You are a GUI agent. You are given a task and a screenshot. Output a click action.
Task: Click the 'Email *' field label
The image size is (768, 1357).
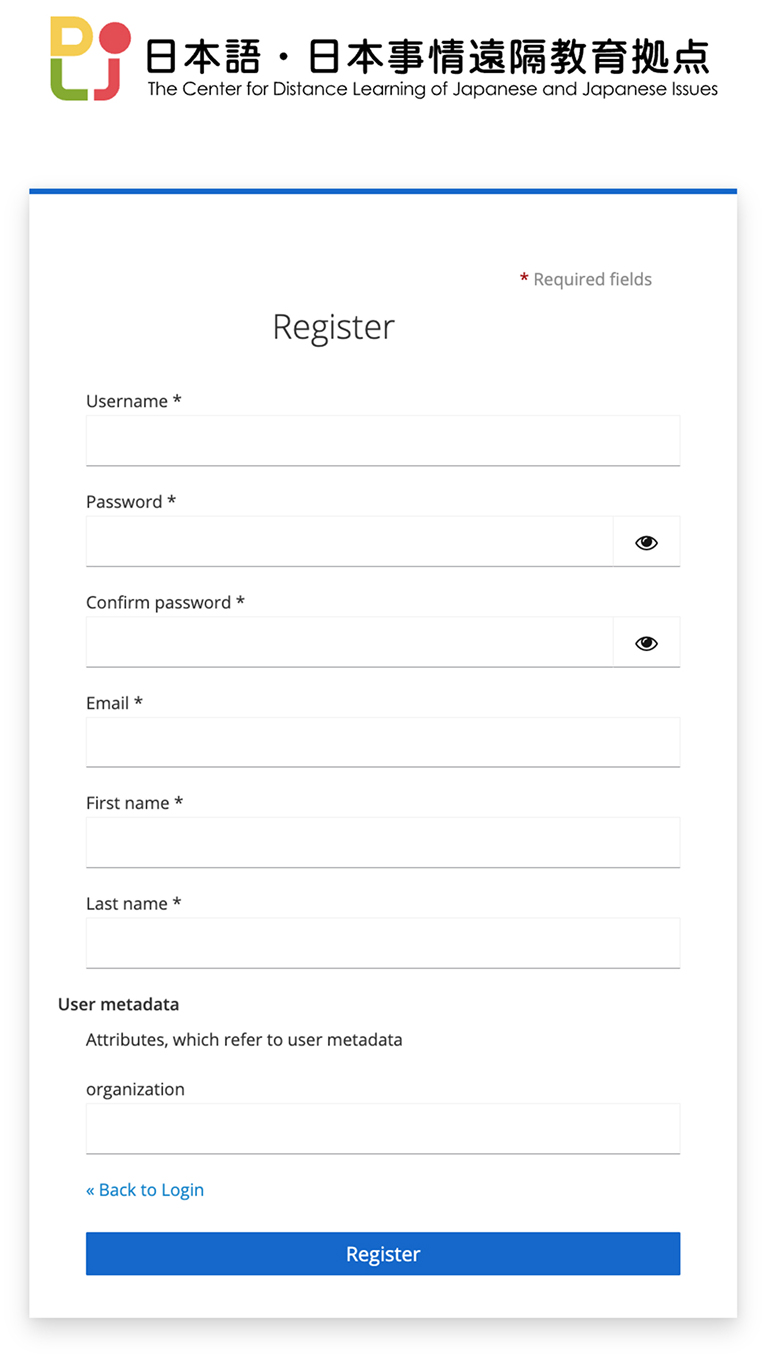coord(114,703)
